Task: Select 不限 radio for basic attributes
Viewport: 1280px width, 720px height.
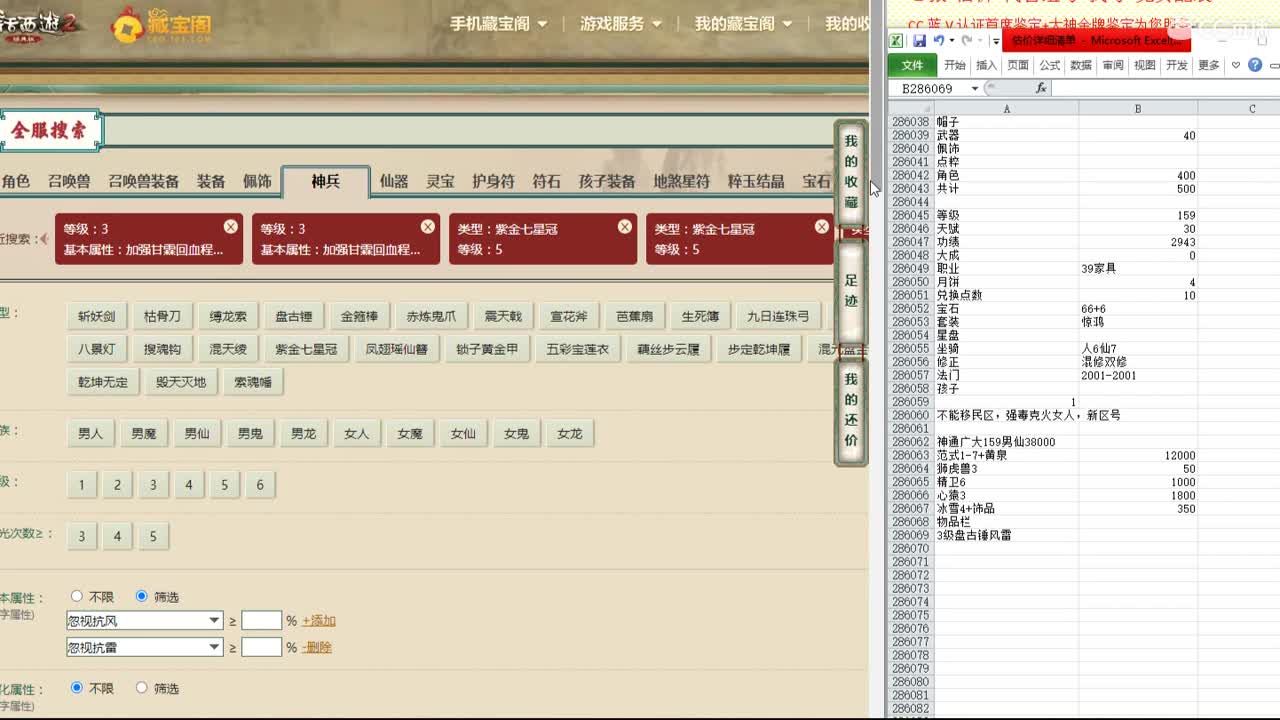Action: tap(77, 596)
